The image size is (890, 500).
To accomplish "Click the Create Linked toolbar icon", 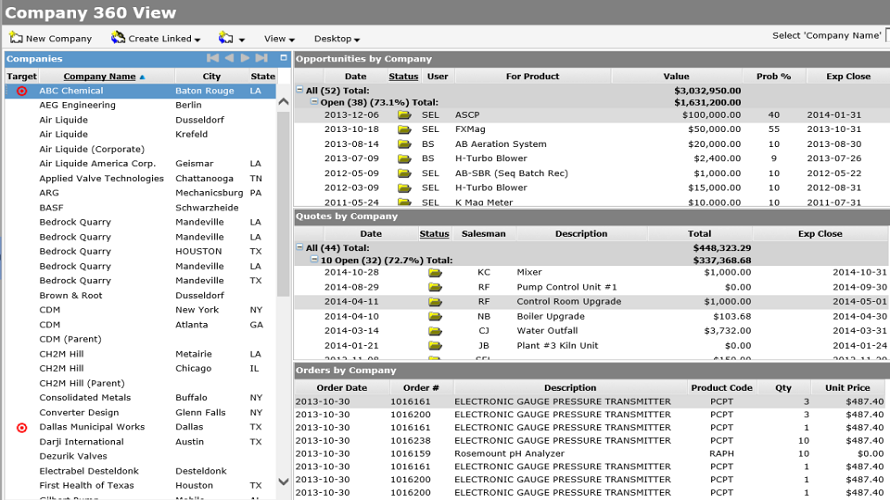I will pyautogui.click(x=118, y=38).
